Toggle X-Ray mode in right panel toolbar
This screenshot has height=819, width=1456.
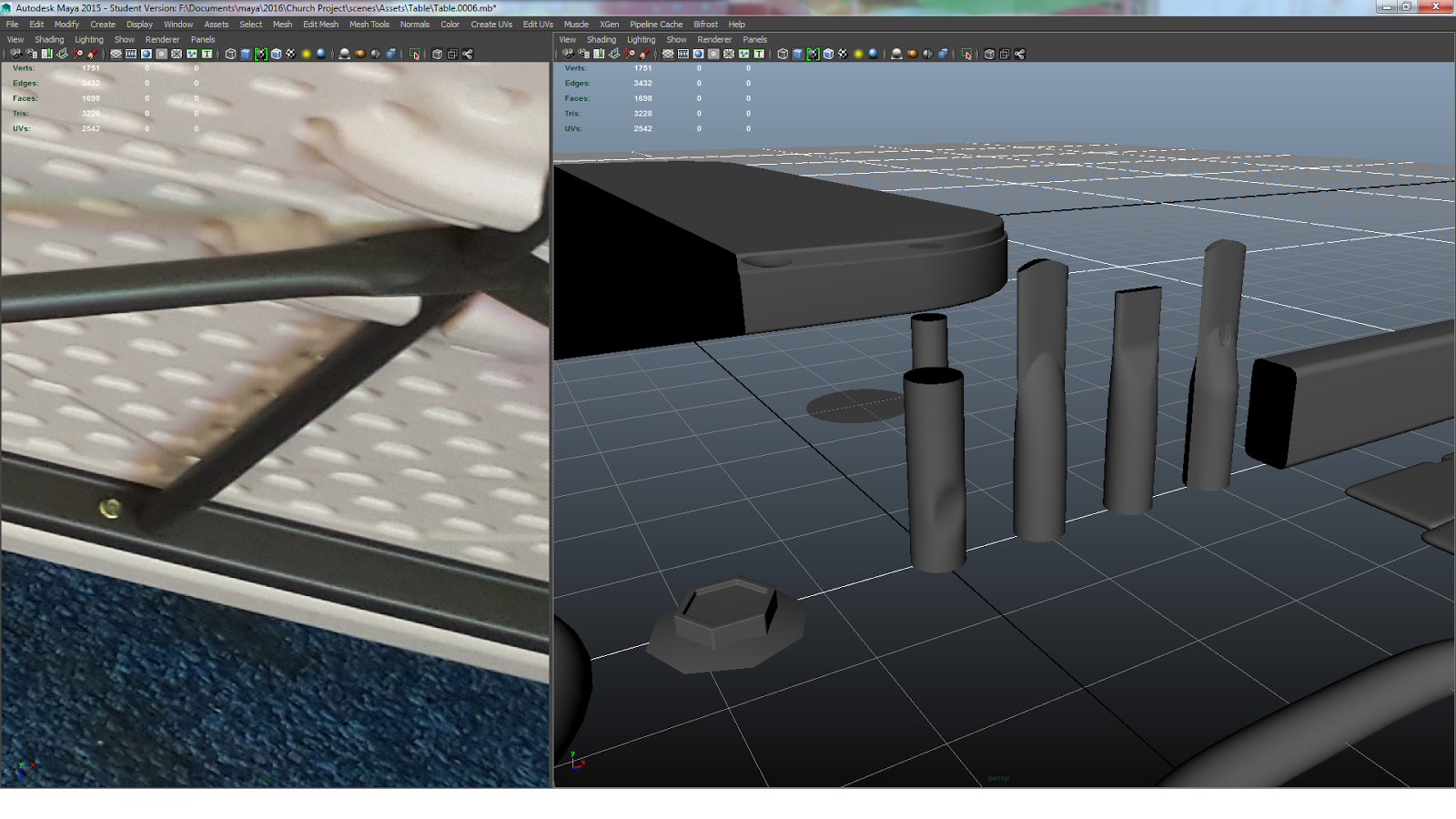click(x=989, y=54)
